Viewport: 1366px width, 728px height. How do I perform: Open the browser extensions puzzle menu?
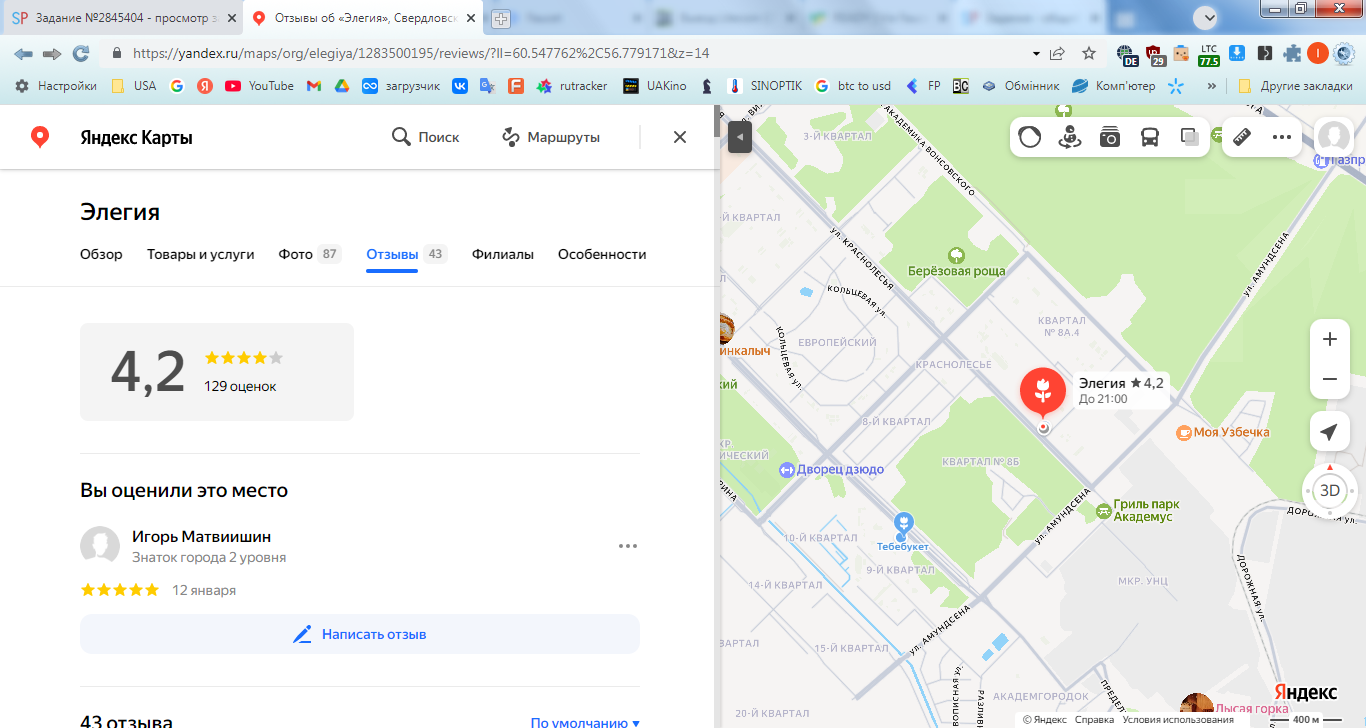[x=1292, y=53]
